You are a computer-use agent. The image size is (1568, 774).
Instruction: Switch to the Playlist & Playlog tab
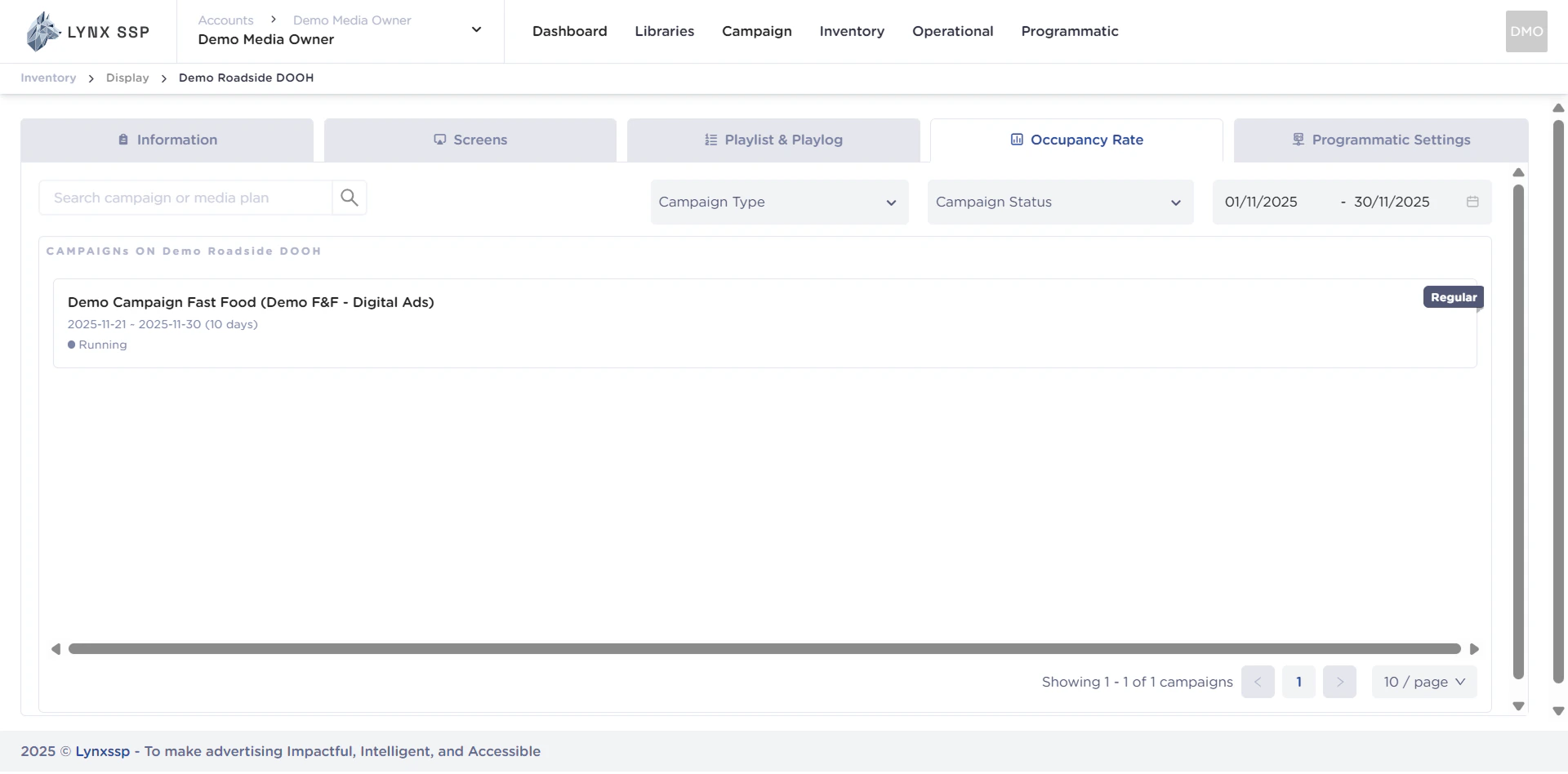(773, 140)
